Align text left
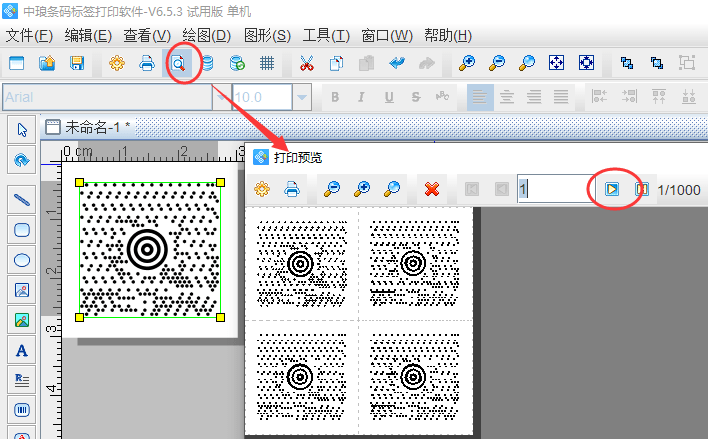The image size is (708, 439). coord(480,97)
